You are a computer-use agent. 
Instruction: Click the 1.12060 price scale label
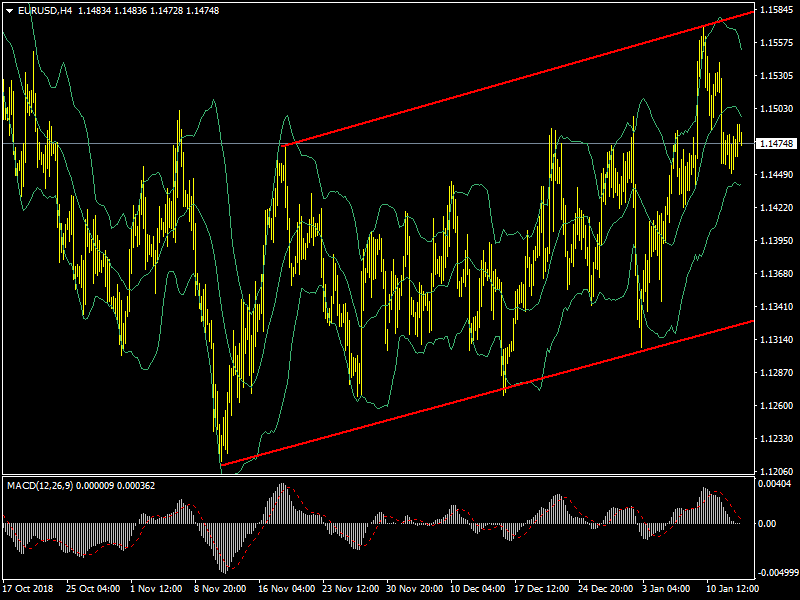point(776,472)
